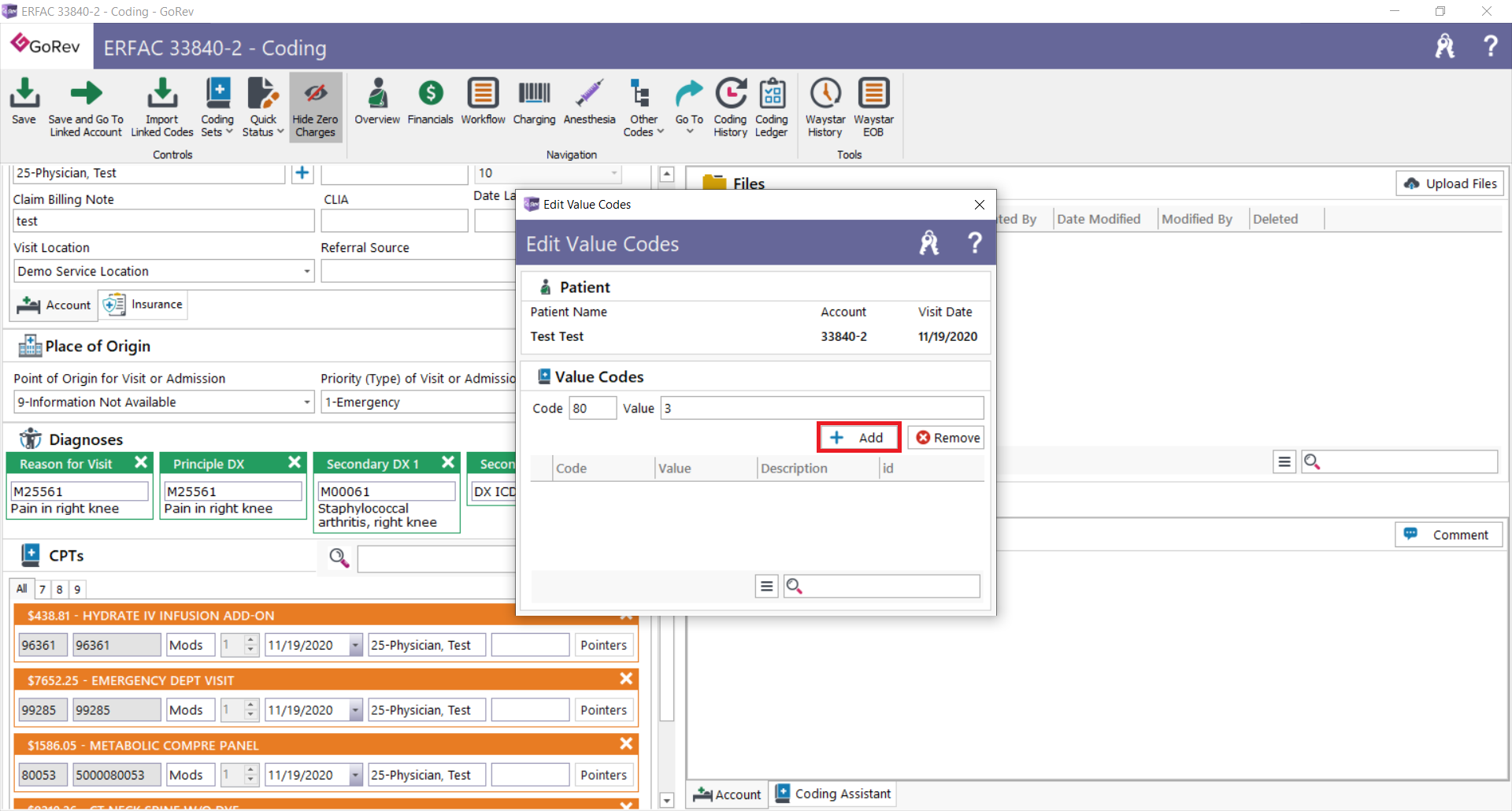This screenshot has width=1512, height=811.
Task: Open Coding Ledger
Action: 772,108
